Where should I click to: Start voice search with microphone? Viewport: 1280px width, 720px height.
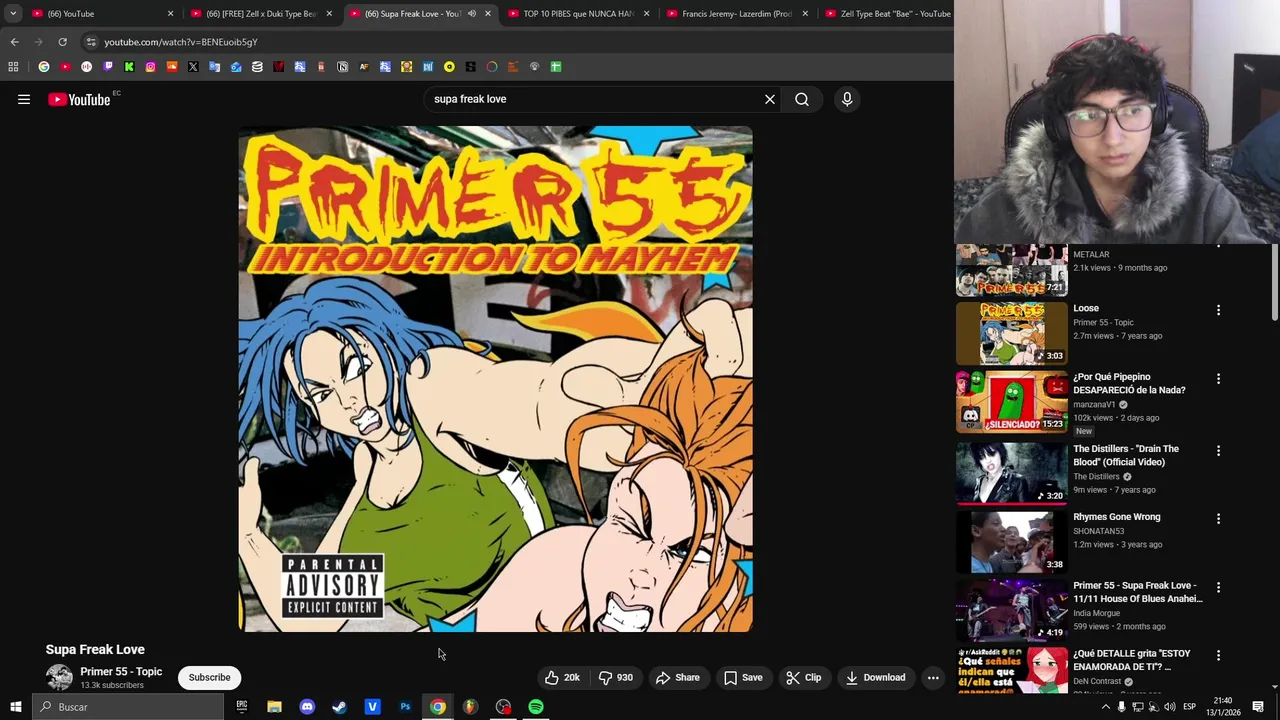(847, 99)
